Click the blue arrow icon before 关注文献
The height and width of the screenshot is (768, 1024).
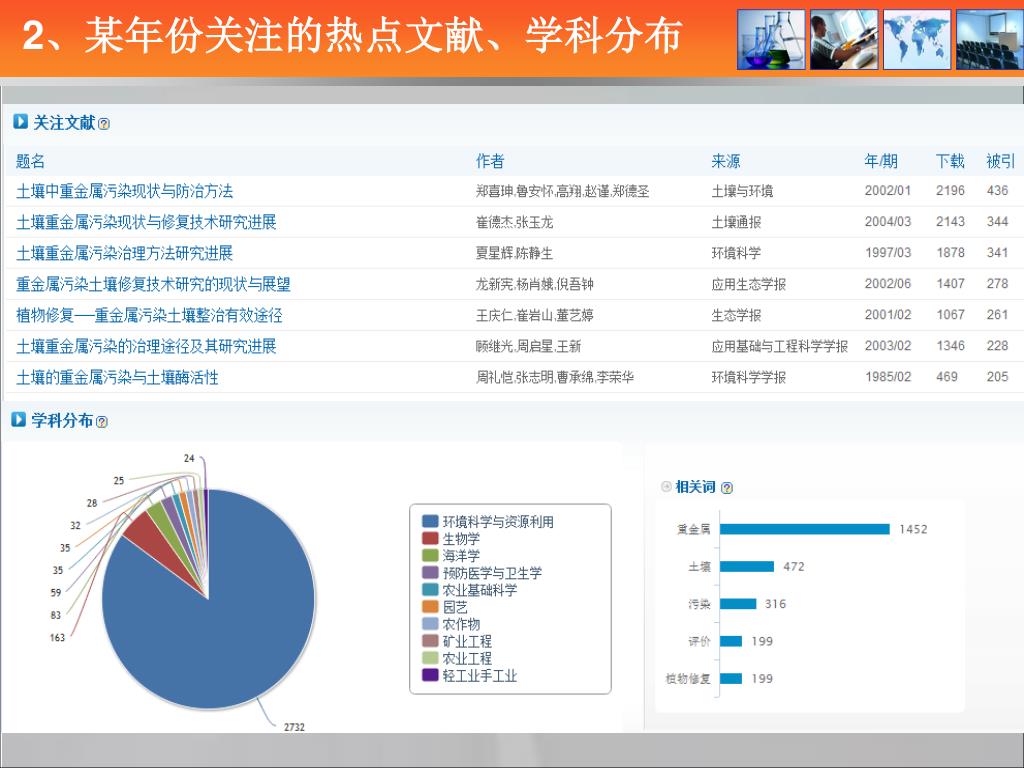20,121
